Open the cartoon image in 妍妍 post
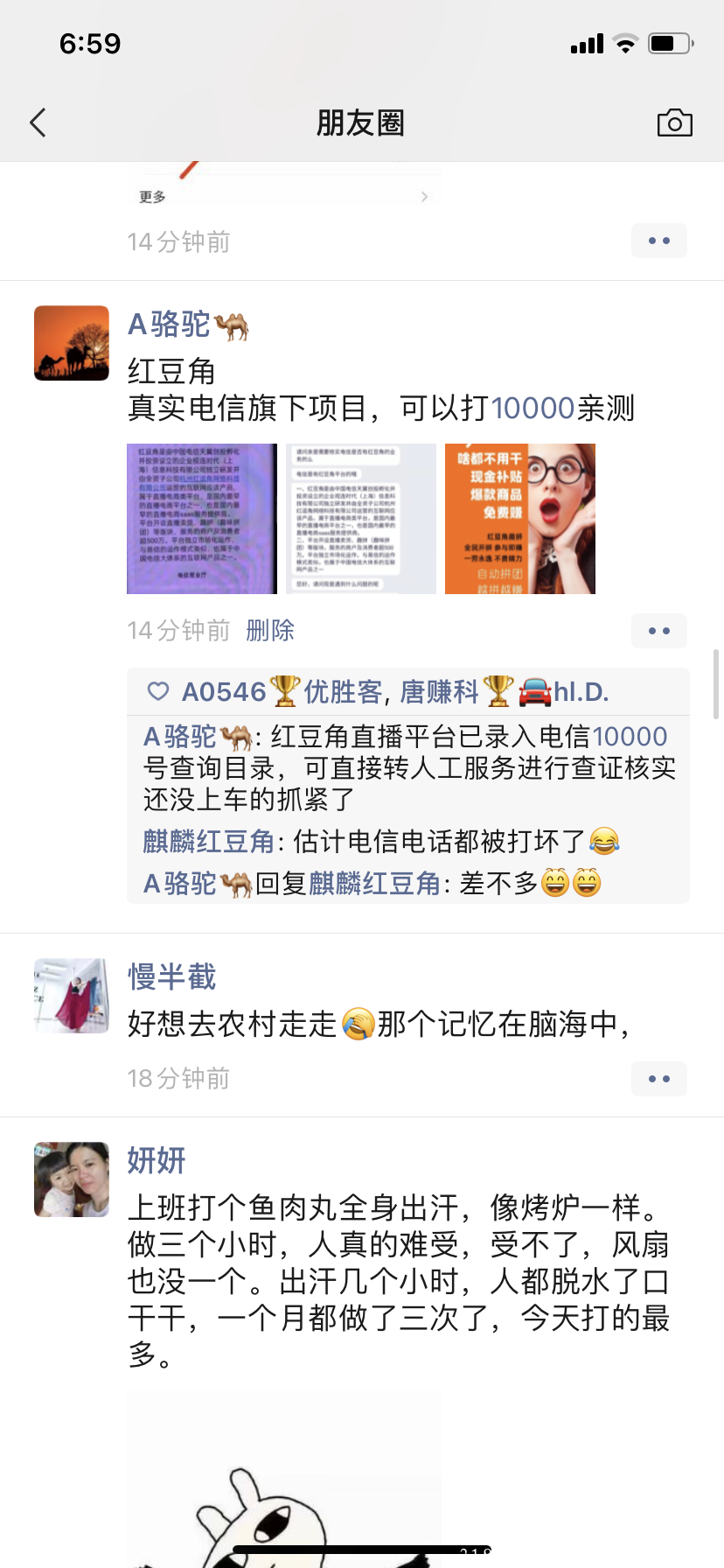 284,1479
